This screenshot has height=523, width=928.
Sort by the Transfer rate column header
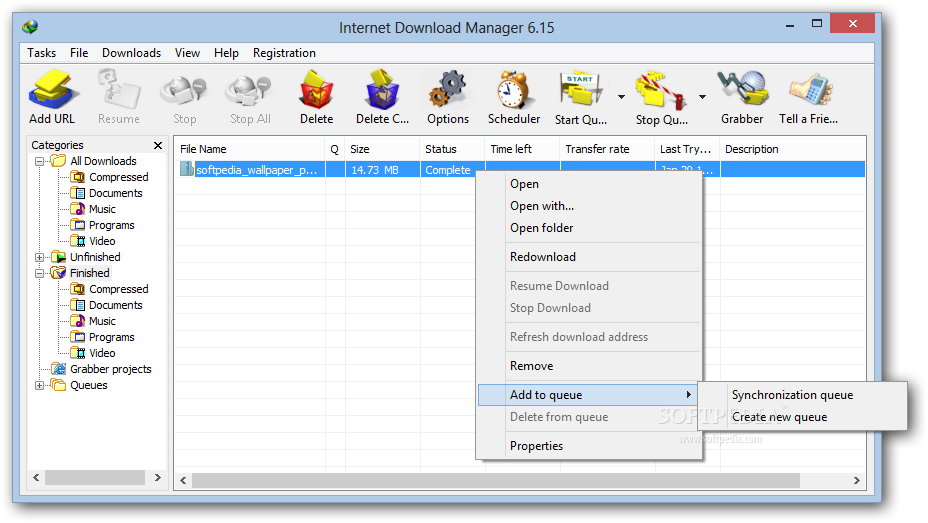point(607,149)
